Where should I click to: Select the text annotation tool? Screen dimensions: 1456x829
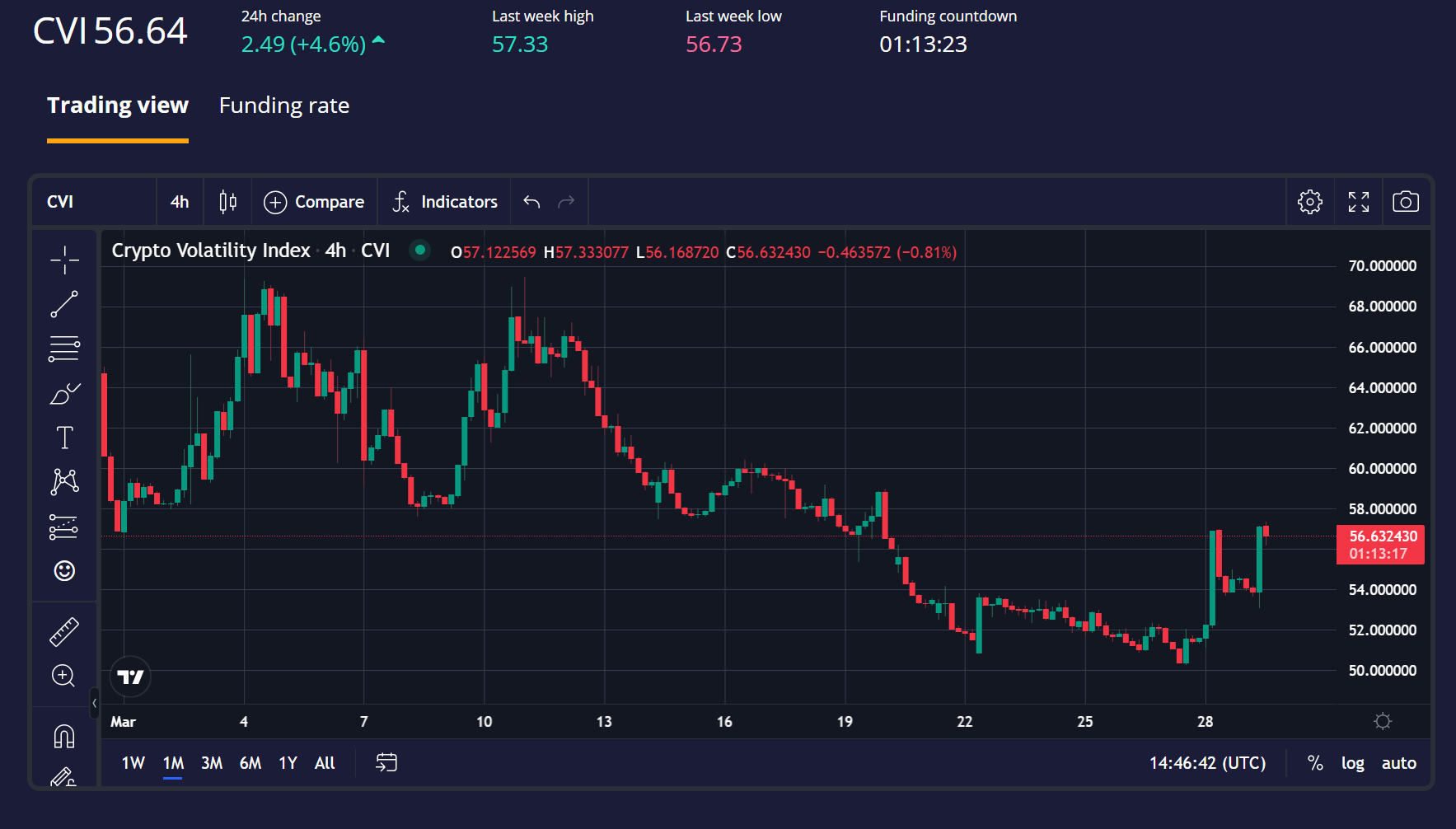pos(64,438)
